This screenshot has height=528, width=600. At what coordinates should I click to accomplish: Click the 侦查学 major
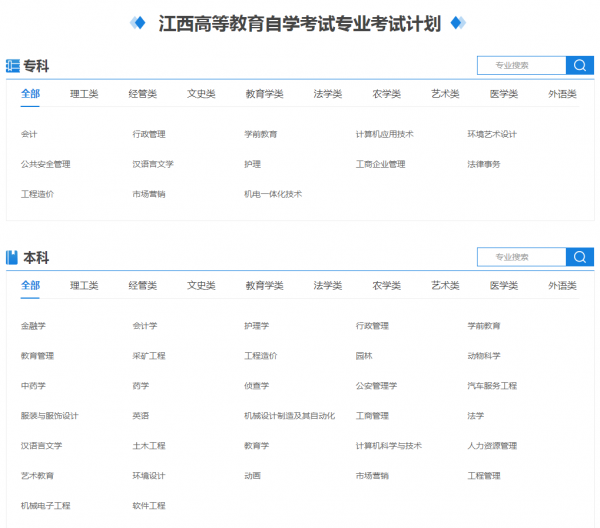(256, 386)
